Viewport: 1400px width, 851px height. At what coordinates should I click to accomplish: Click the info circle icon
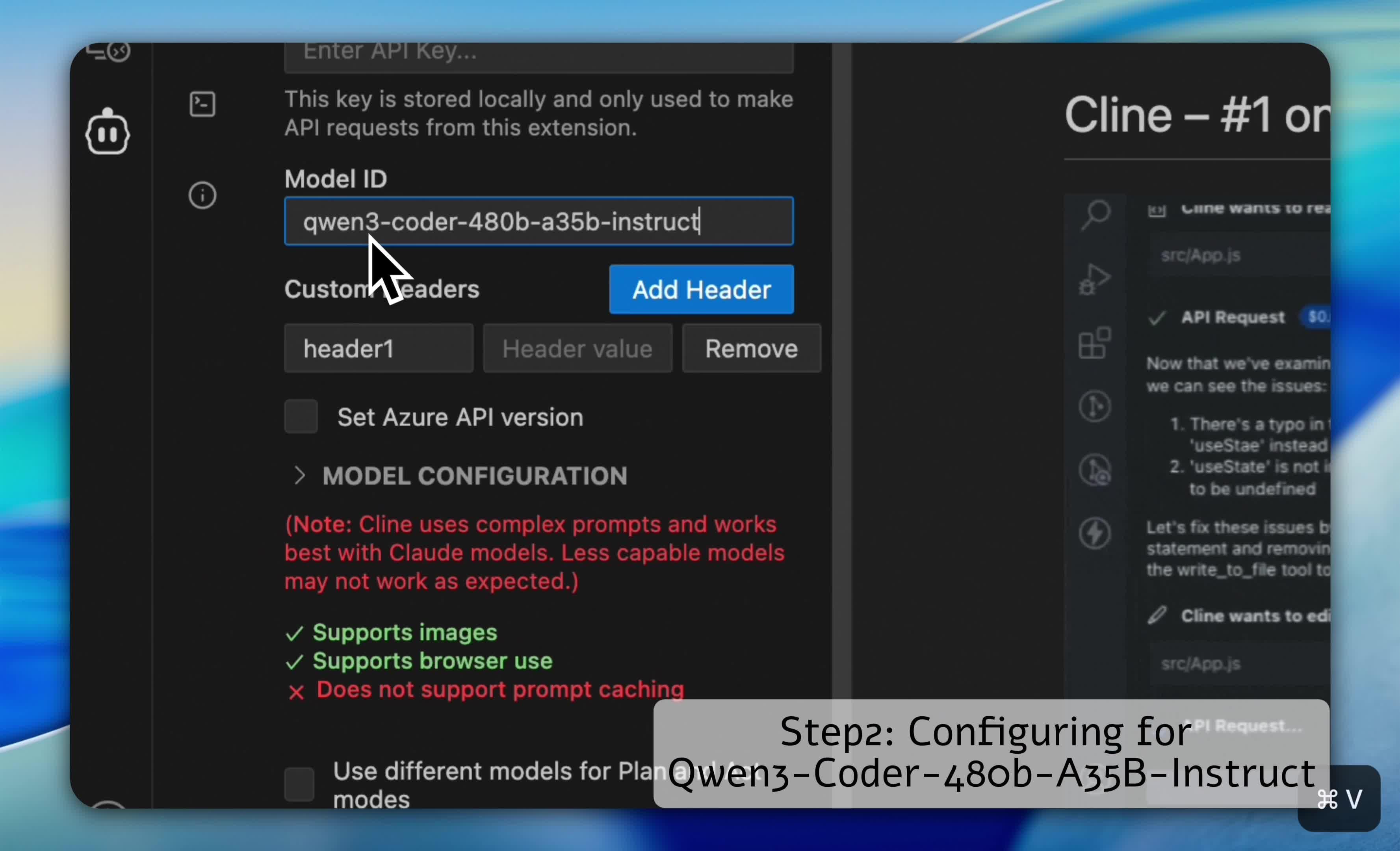pos(202,195)
